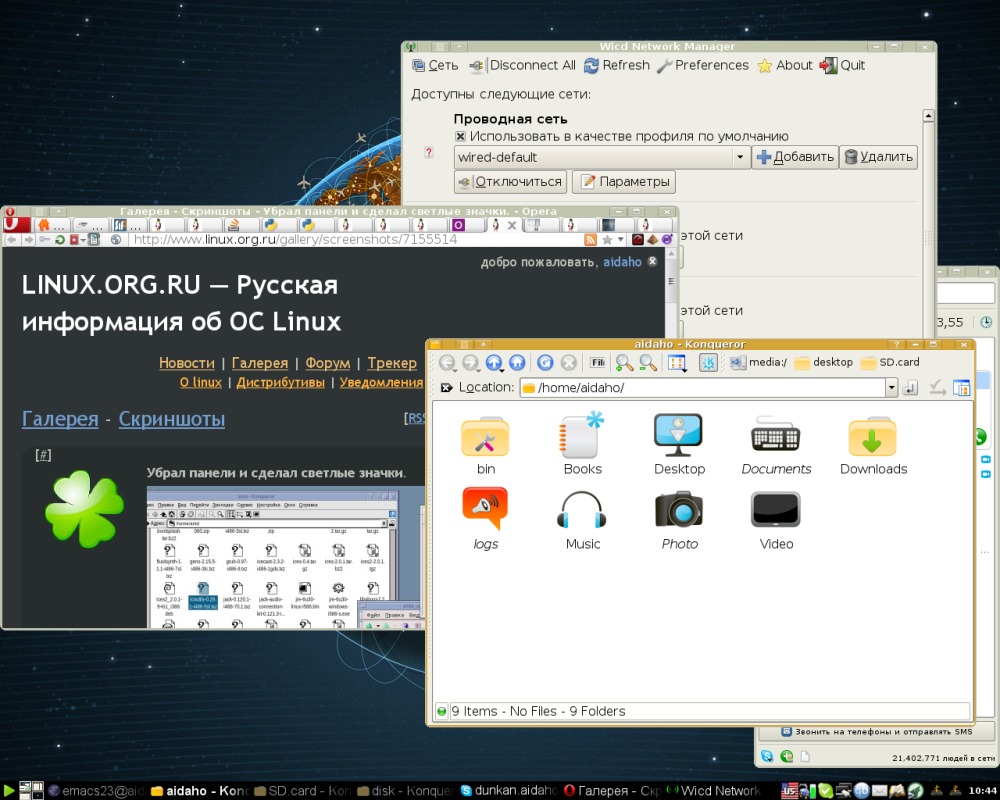Zoom out using Konqueror magnifier
Viewport: 1000px width, 800px height.
coord(648,363)
